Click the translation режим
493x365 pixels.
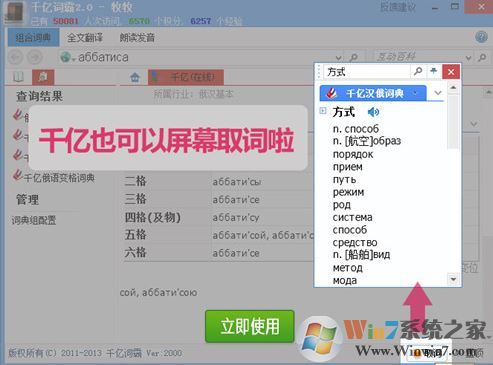(348, 192)
